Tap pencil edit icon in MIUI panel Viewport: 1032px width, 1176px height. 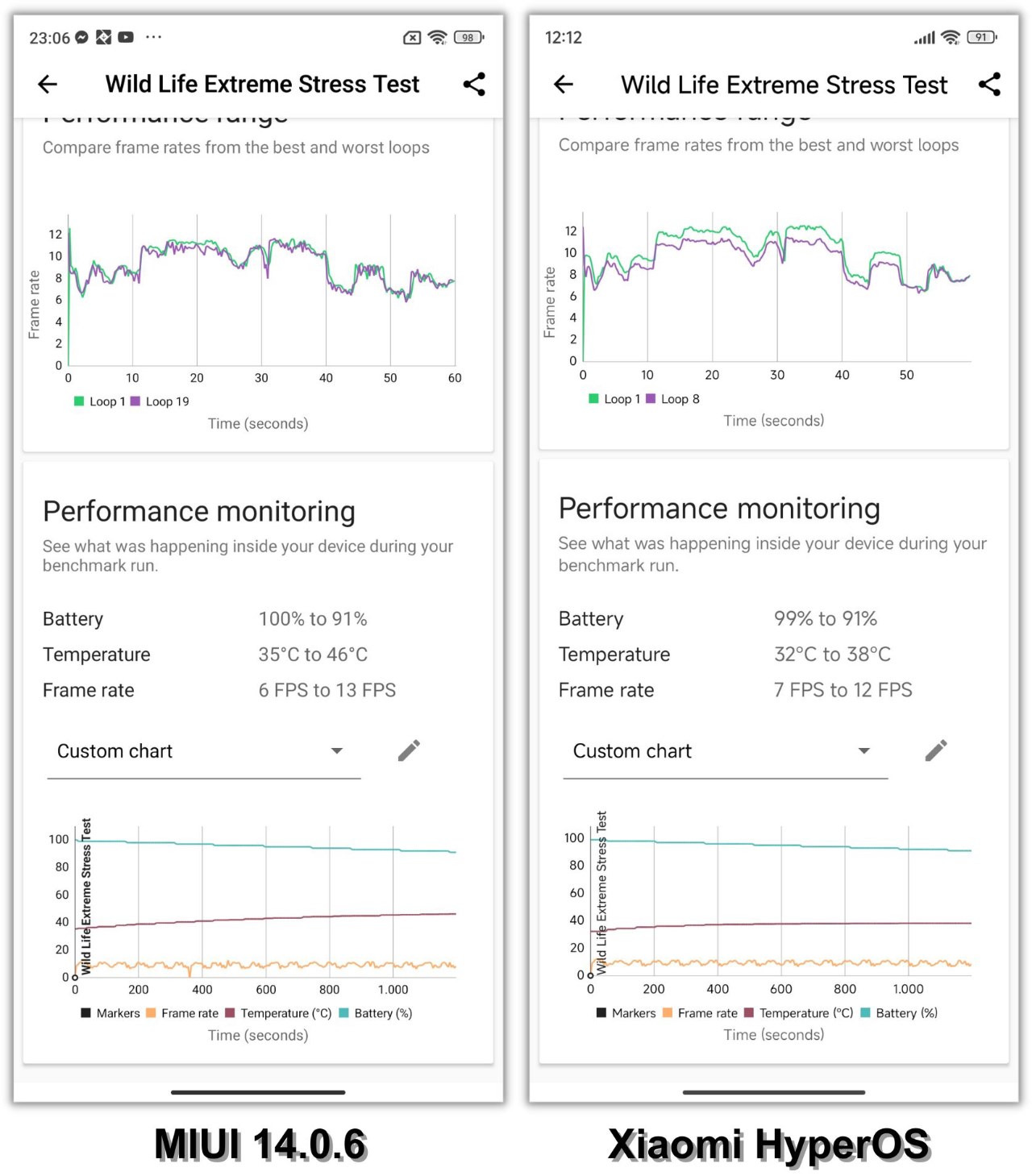[x=409, y=750]
